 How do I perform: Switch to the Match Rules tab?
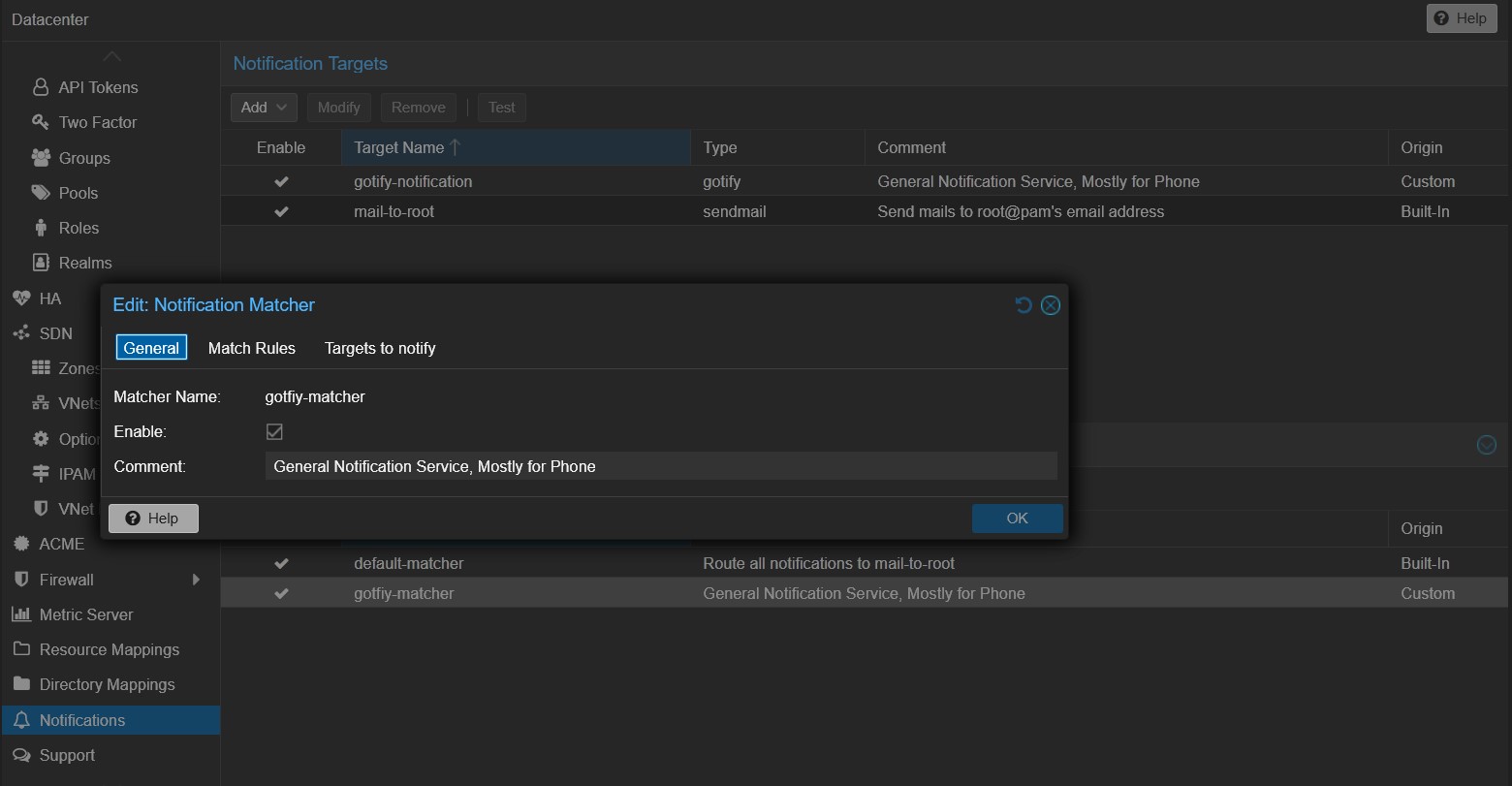[252, 348]
